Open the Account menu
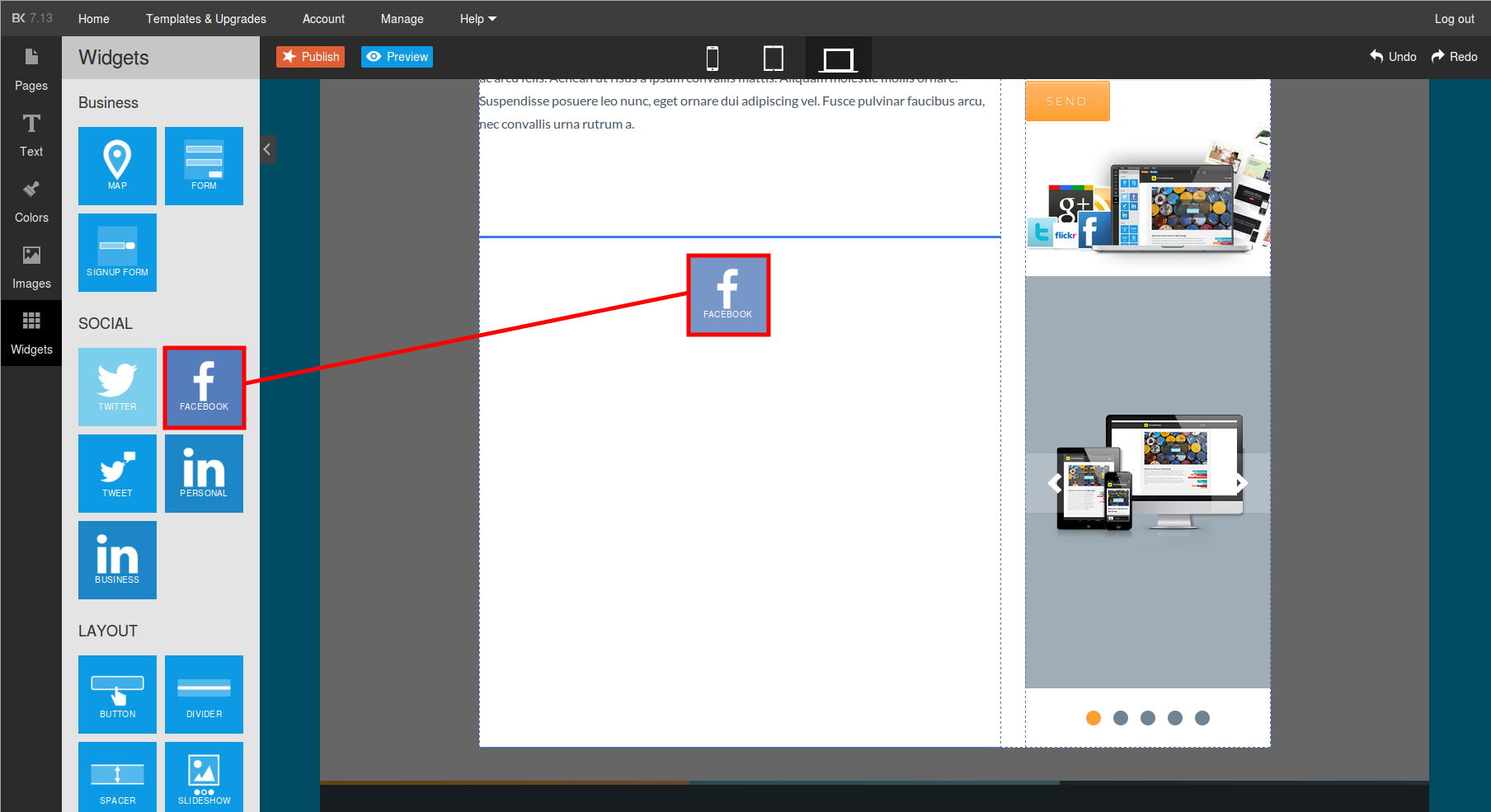This screenshot has height=812, width=1491. (x=323, y=18)
